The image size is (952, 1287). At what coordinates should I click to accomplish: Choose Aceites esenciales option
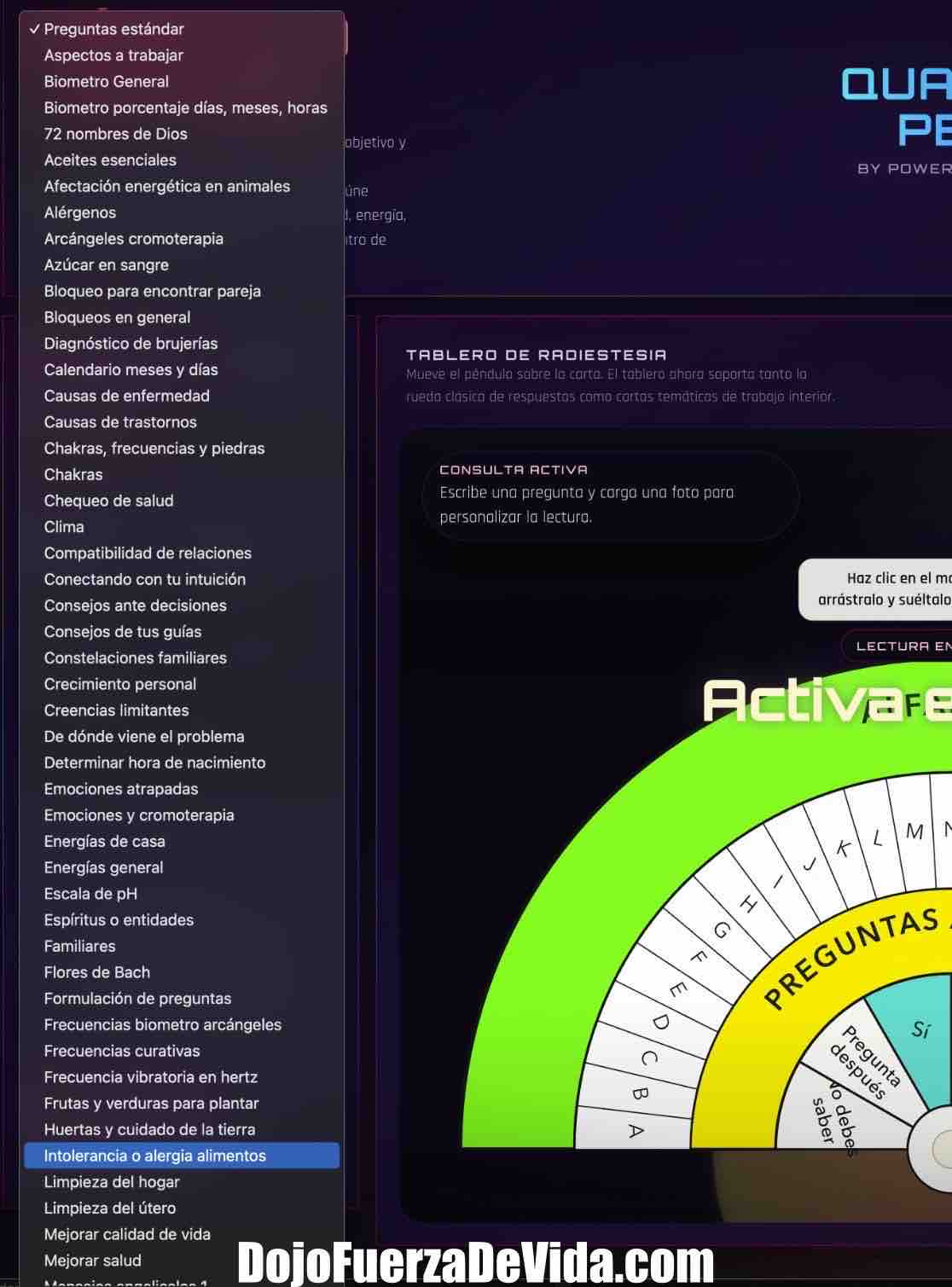click(182, 160)
